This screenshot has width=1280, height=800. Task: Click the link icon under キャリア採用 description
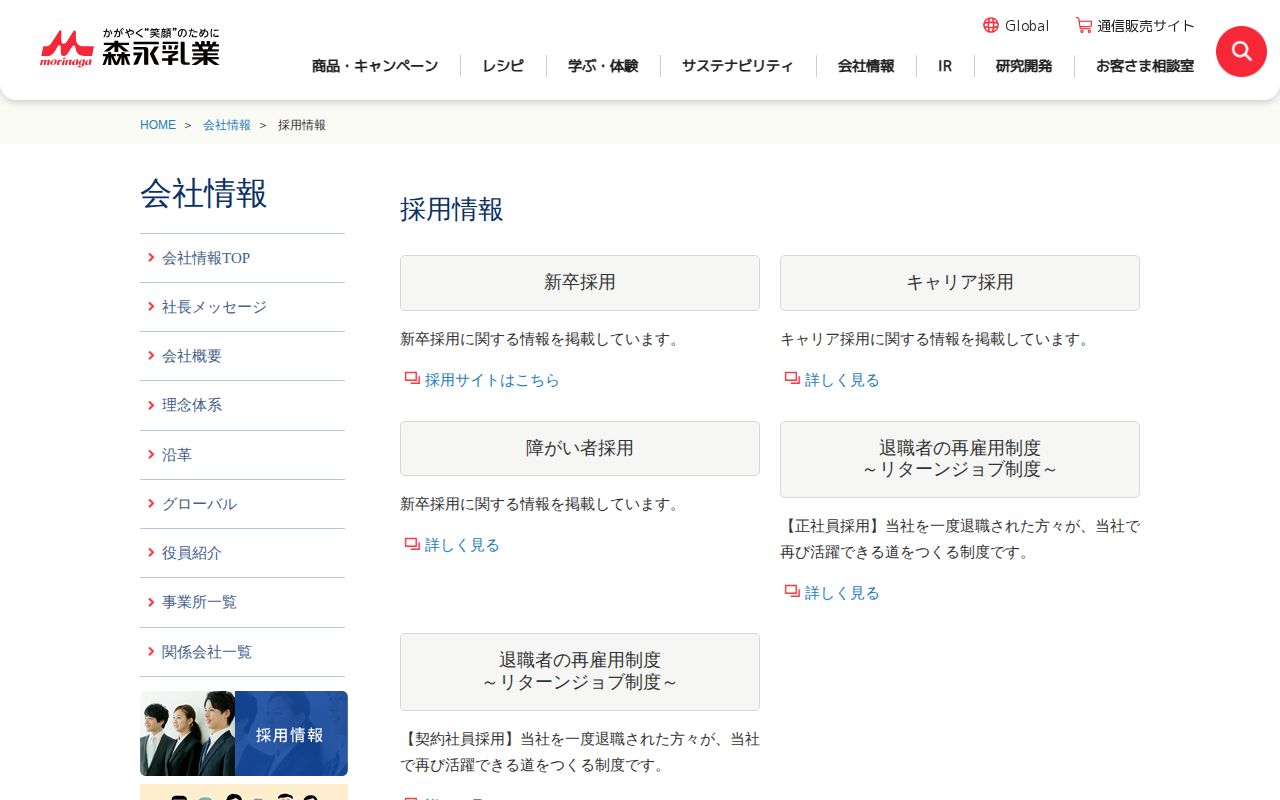792,379
